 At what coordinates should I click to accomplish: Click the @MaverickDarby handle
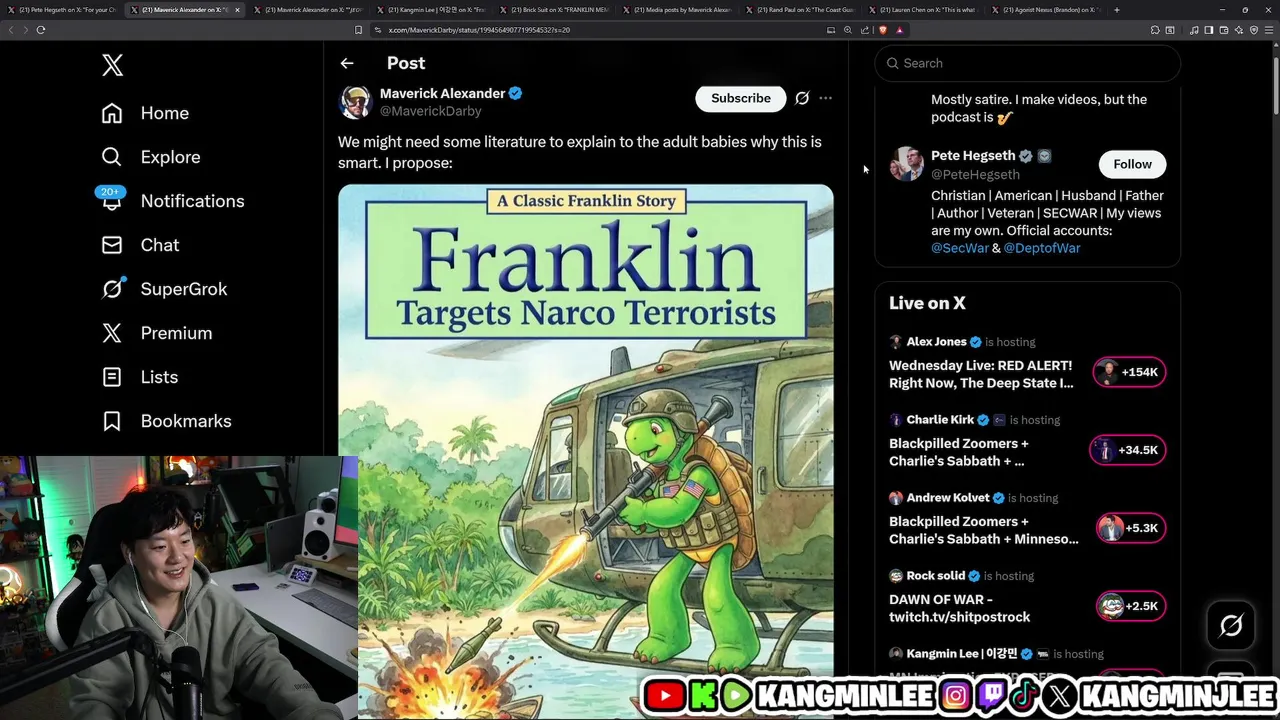pyautogui.click(x=430, y=111)
